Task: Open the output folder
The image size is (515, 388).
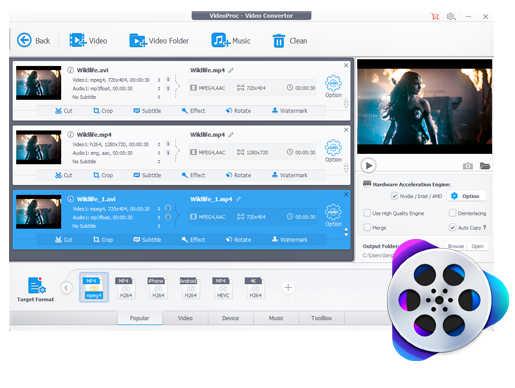Action: coord(477,246)
